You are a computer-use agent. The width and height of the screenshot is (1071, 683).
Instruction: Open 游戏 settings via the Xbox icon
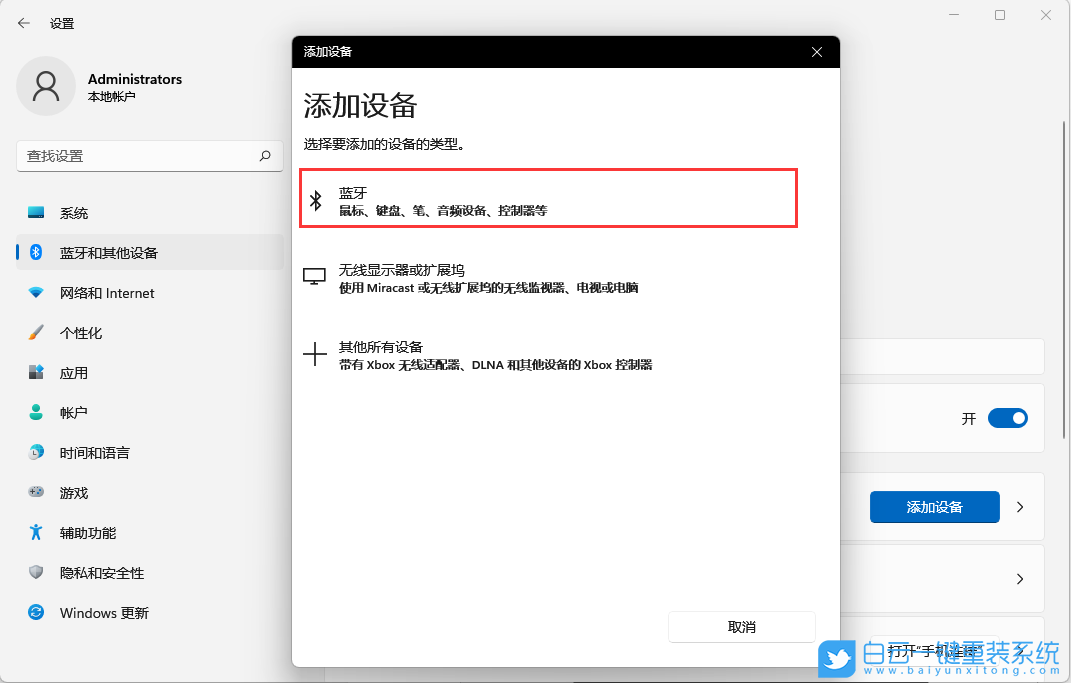35,492
